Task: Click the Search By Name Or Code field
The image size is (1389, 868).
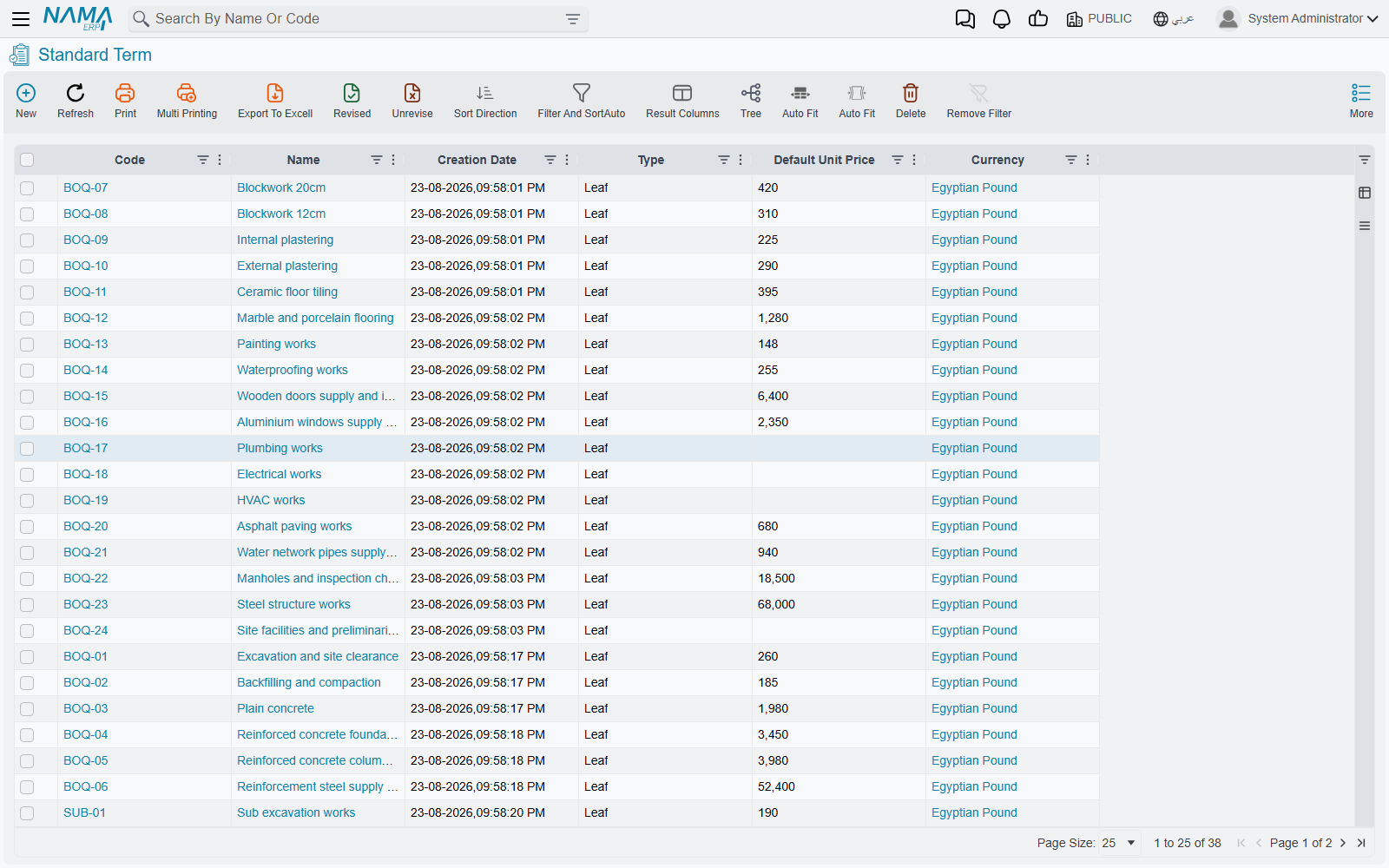Action: [359, 19]
